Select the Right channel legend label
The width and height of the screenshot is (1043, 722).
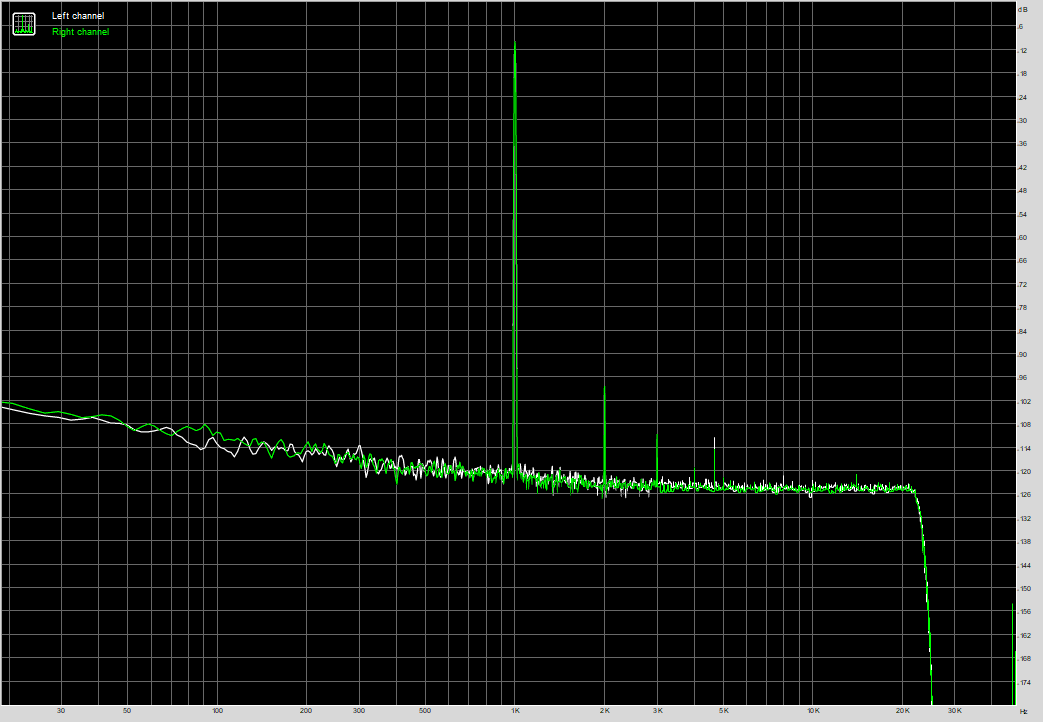(80, 32)
